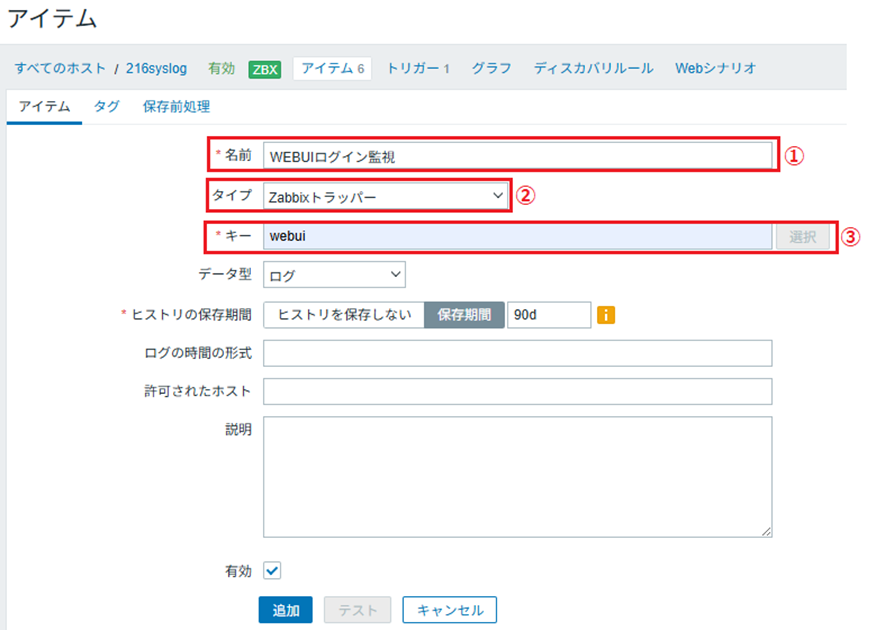Select the アイテム sub-tab
This screenshot has width=885, height=630.
[44, 106]
